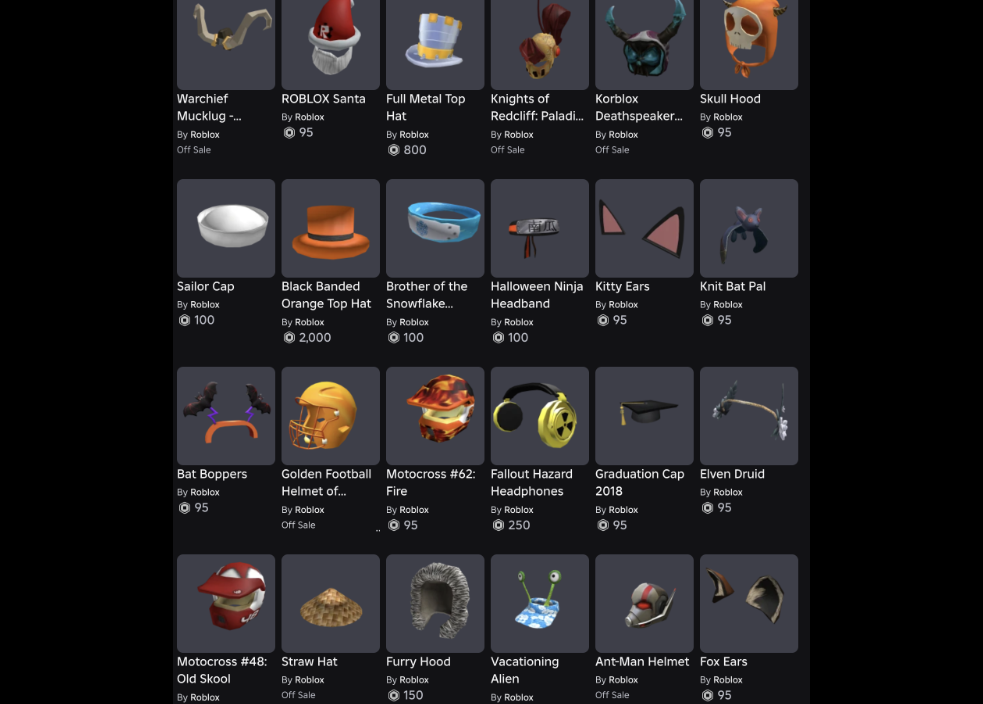
Task: Select the Ant-Man Helmet image
Action: [644, 603]
